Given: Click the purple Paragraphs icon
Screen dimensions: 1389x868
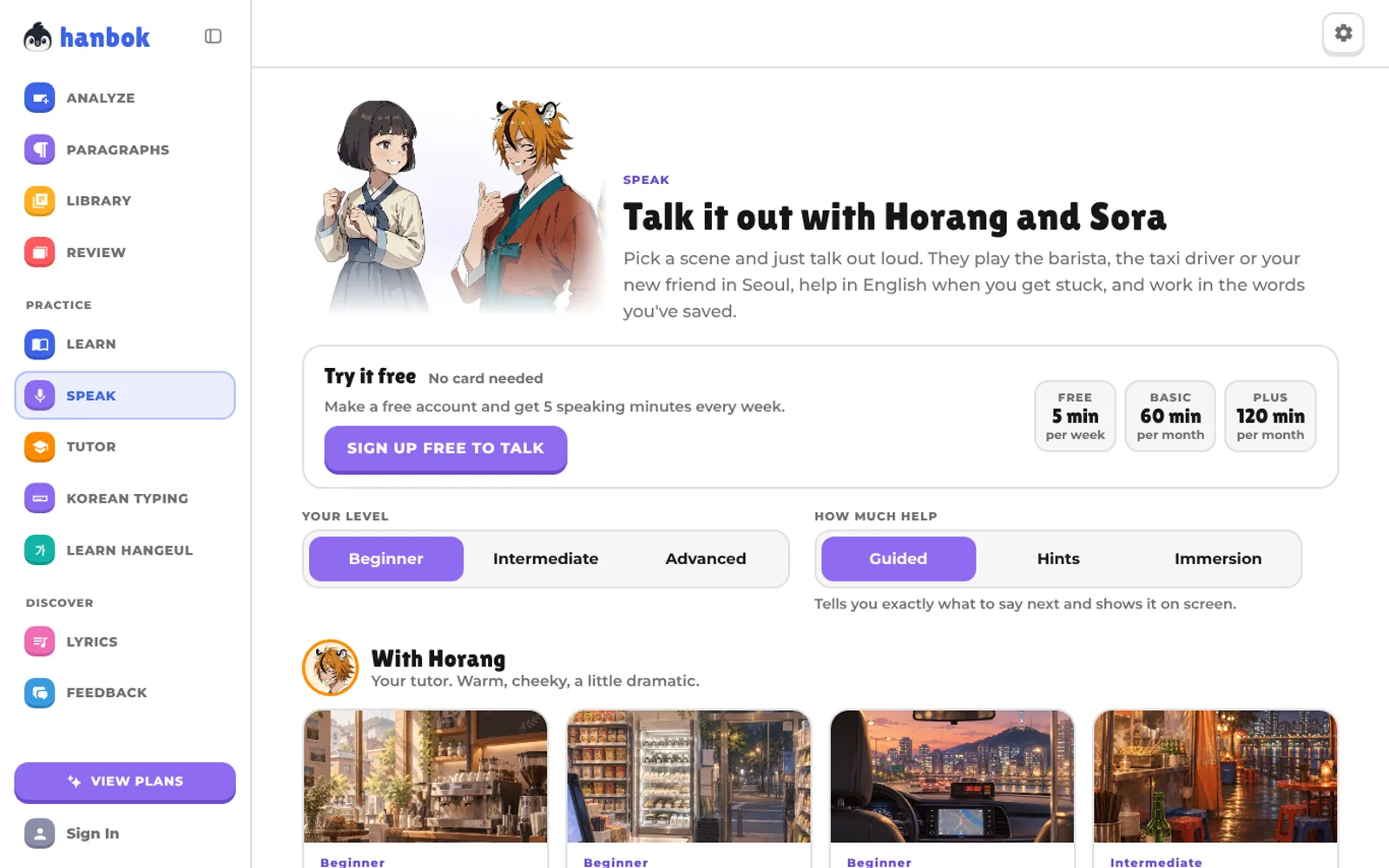Looking at the screenshot, I should tap(40, 149).
